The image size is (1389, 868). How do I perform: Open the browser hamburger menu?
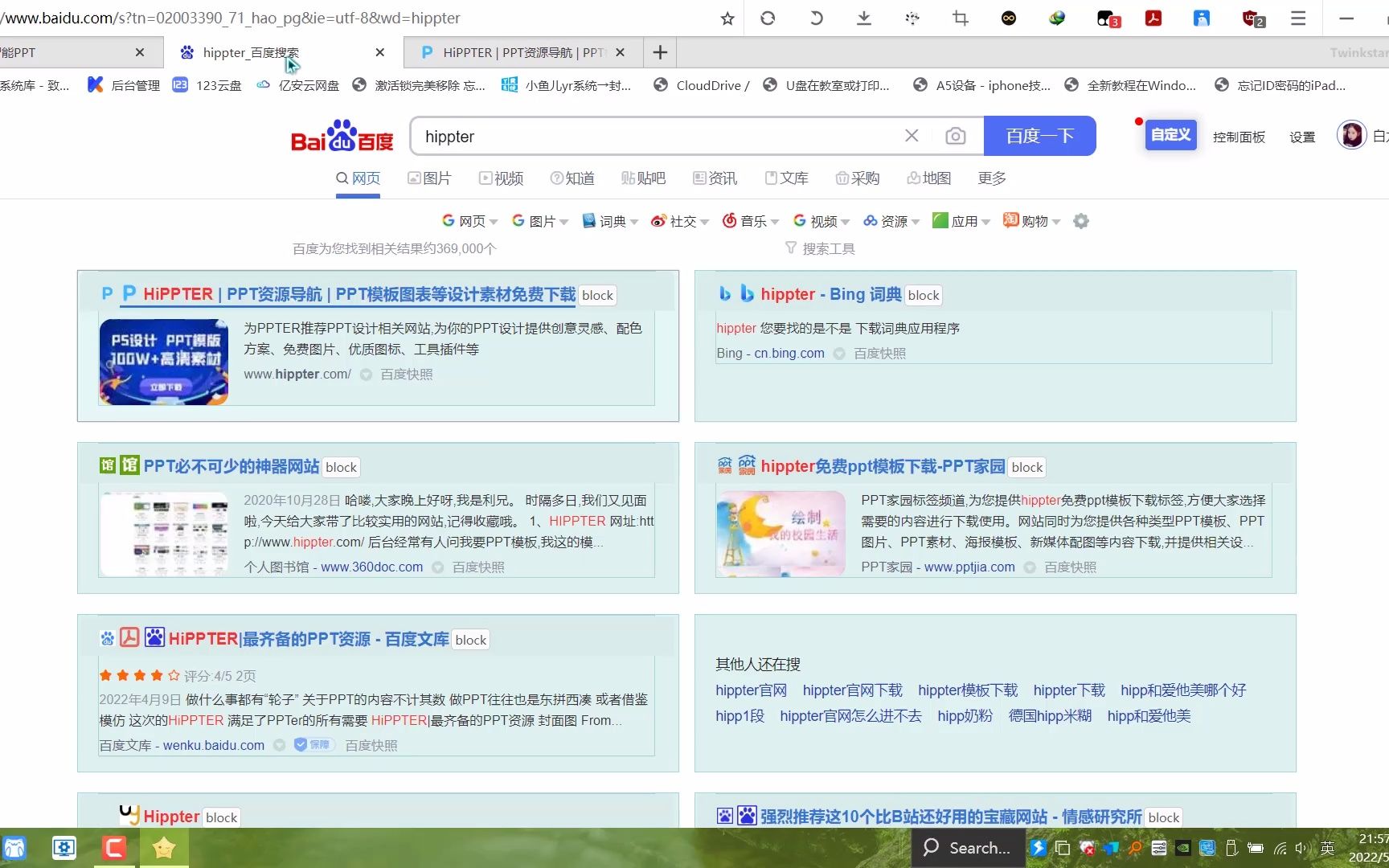pyautogui.click(x=1298, y=18)
